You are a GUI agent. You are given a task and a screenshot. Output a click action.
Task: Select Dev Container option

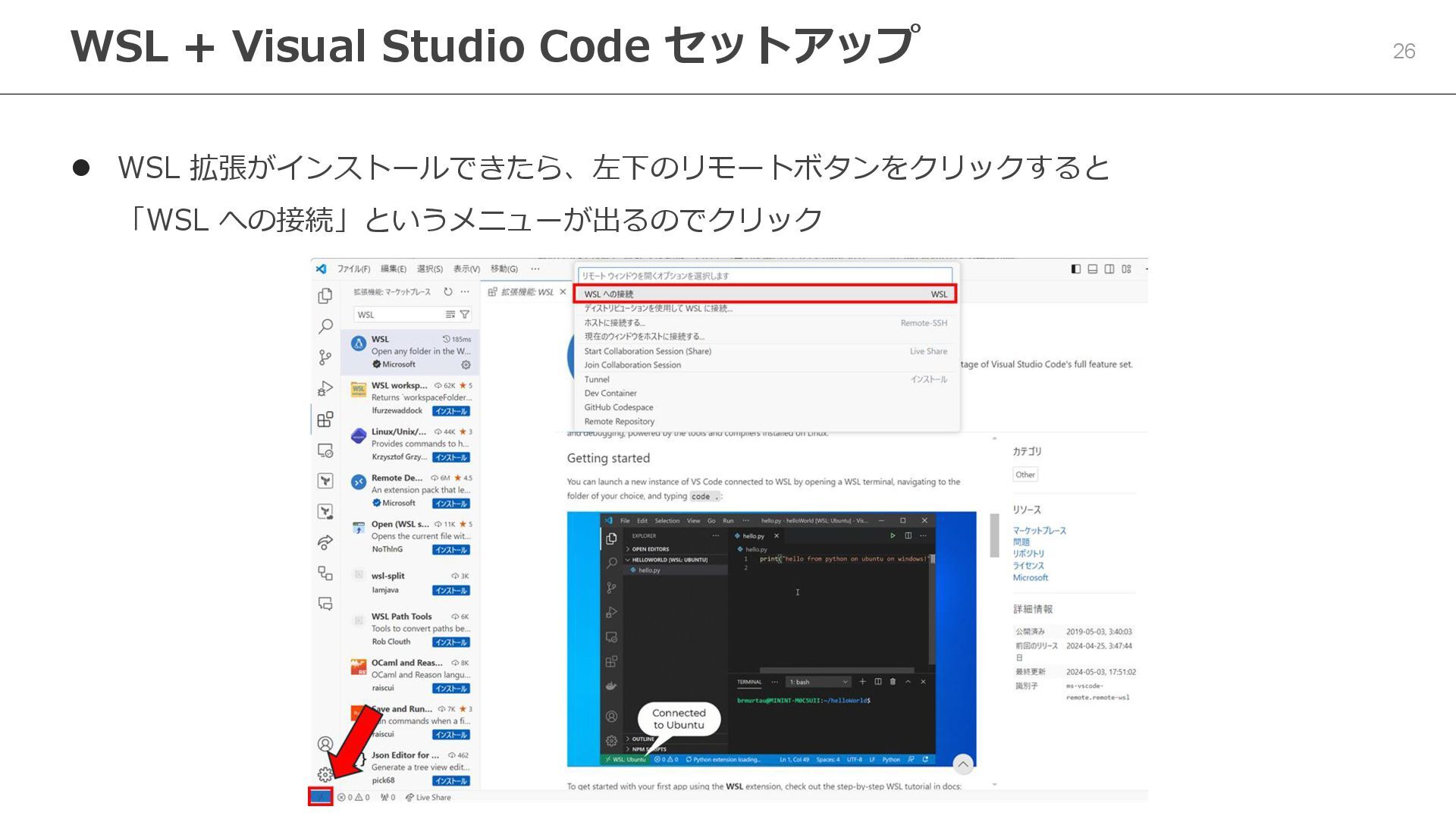pos(765,394)
